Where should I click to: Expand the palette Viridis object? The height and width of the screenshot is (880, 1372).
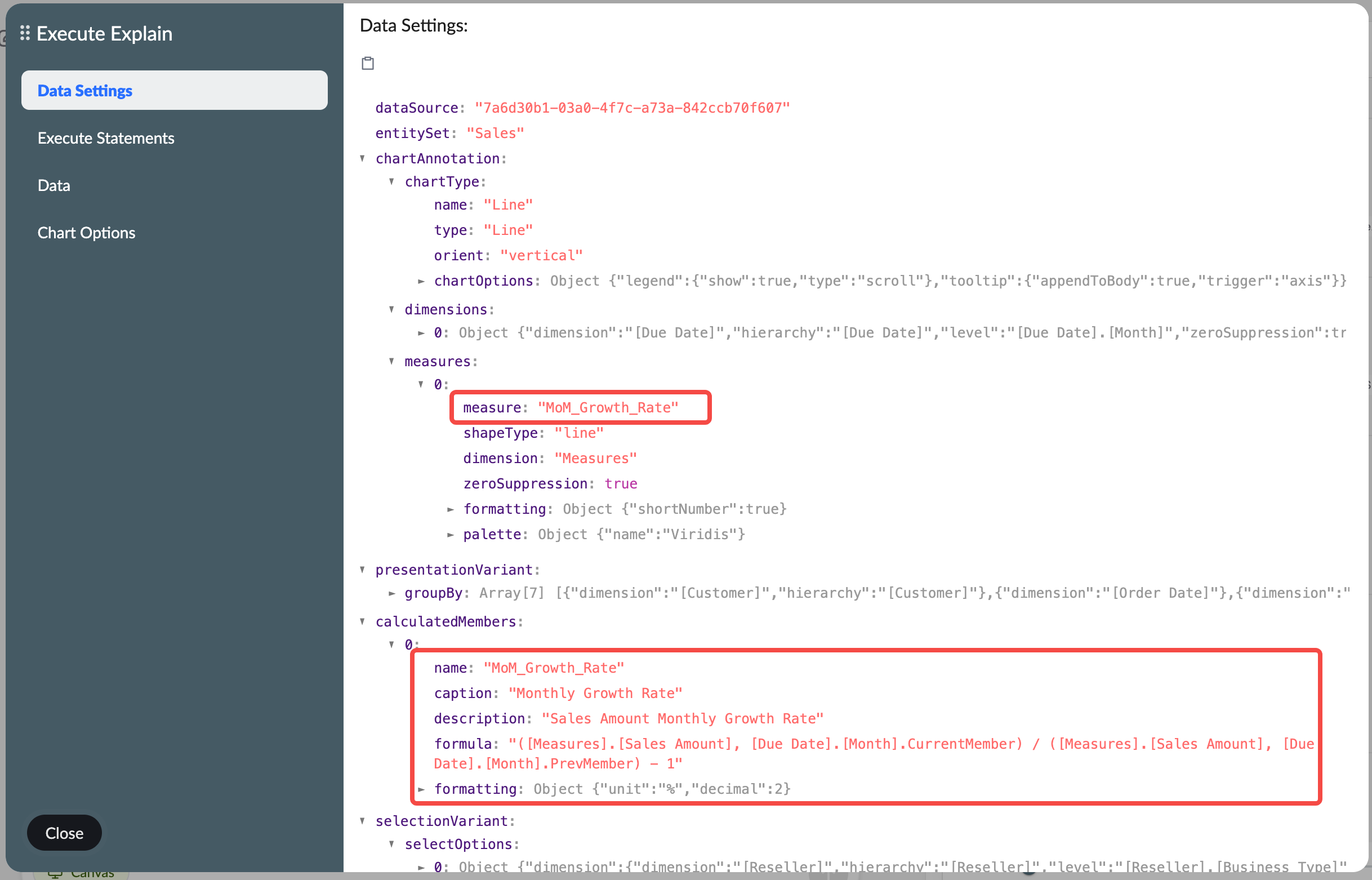coord(451,534)
